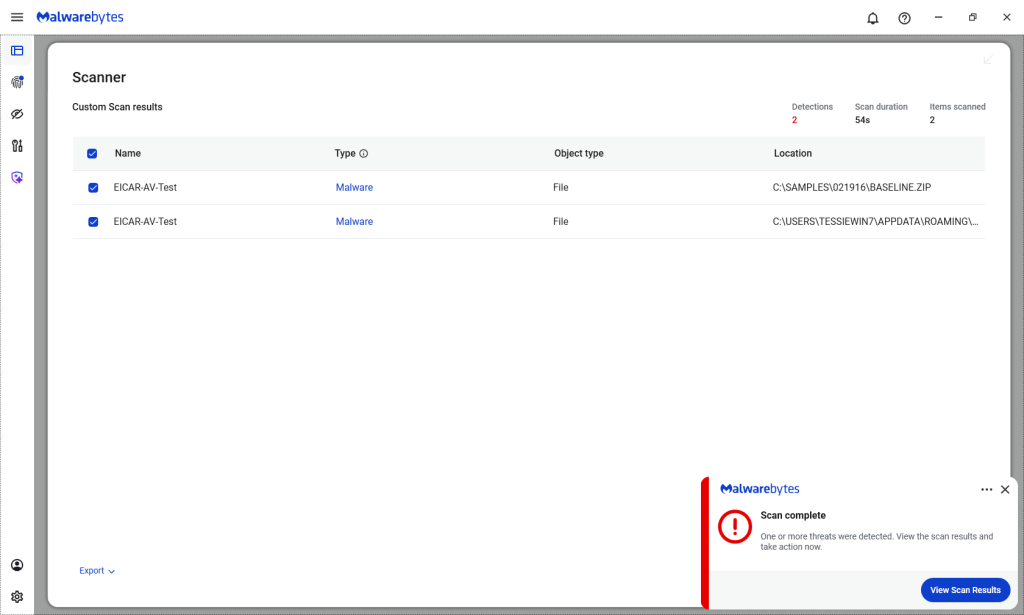Collapse the scanner panel with corner arrow

coord(988,60)
